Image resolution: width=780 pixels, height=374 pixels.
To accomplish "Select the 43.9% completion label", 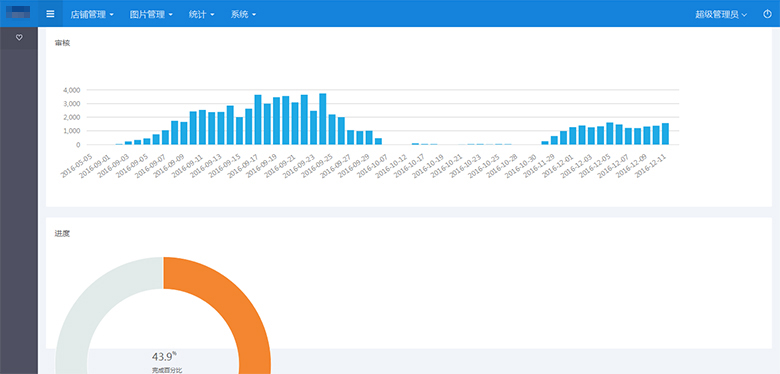I will tap(164, 356).
